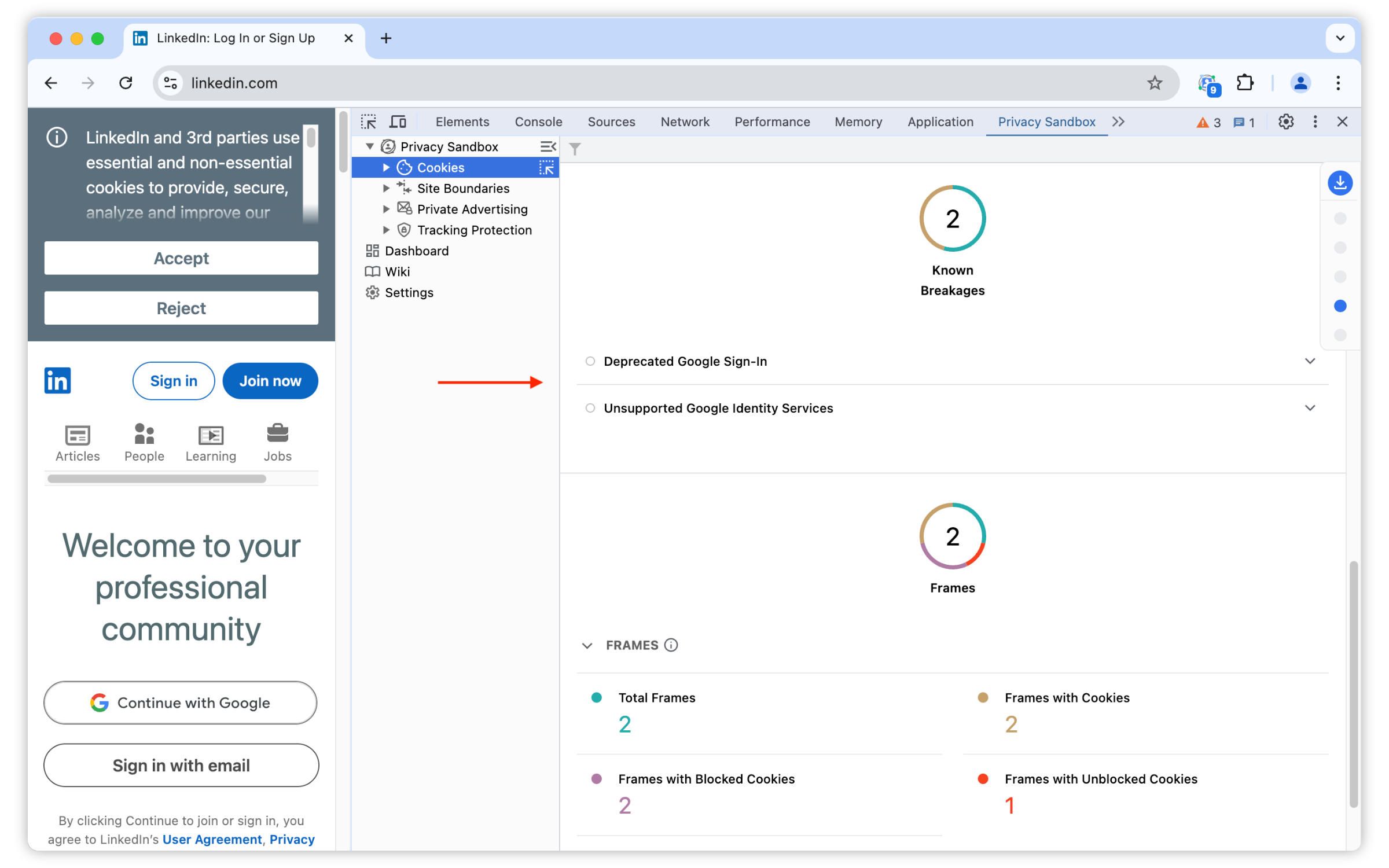
Task: Click the LinkedIn logo on the page
Action: [57, 380]
